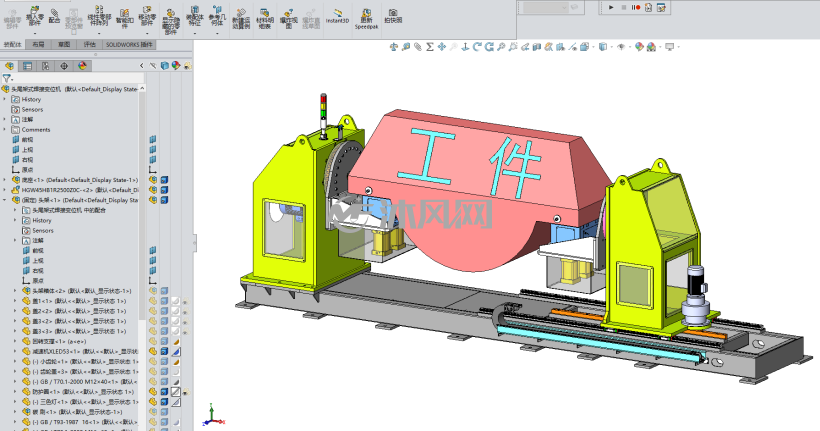820x431 pixels.
Task: Click the zoom magnifier icon in view toolbar
Action: [x=501, y=47]
